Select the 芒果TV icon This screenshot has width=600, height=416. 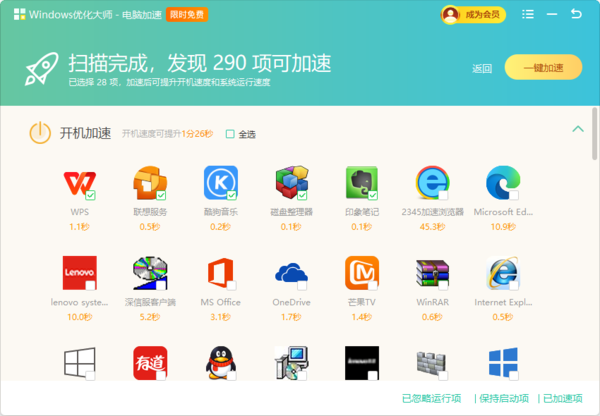(362, 273)
